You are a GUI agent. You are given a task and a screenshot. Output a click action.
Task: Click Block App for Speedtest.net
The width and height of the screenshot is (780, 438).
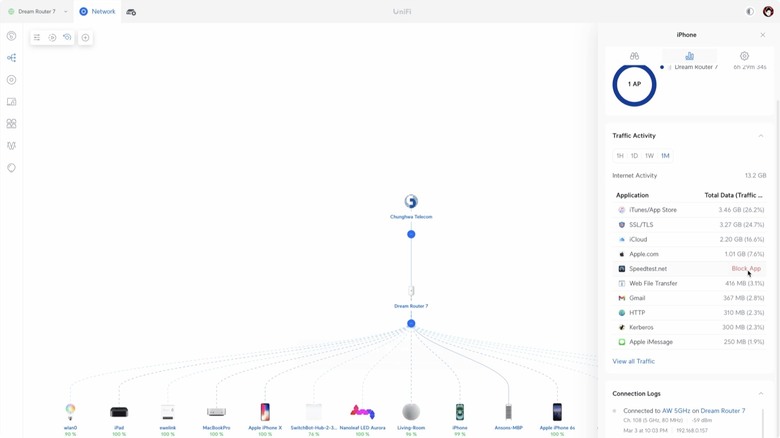(x=746, y=269)
